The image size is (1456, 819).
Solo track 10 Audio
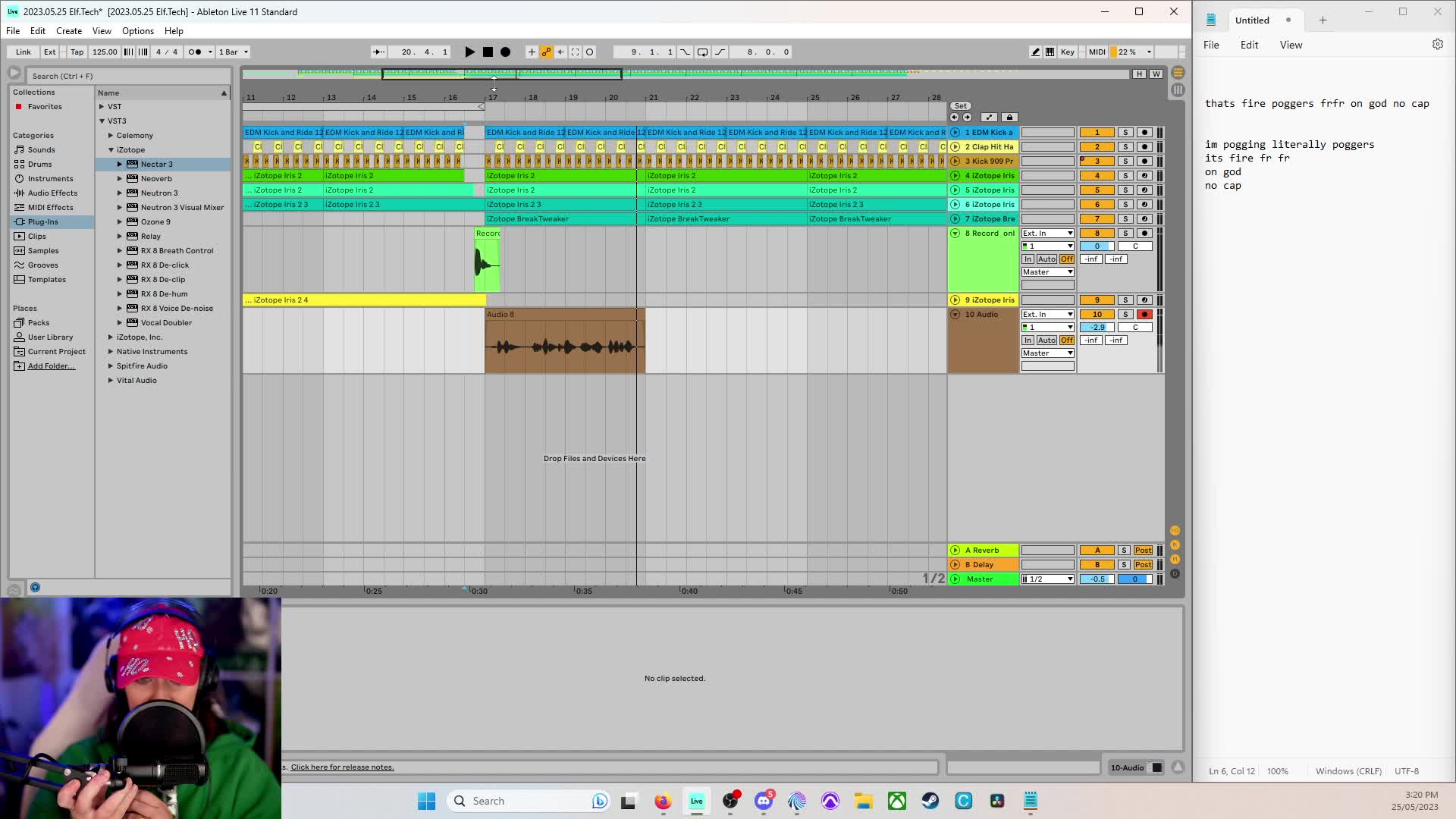click(x=1125, y=315)
